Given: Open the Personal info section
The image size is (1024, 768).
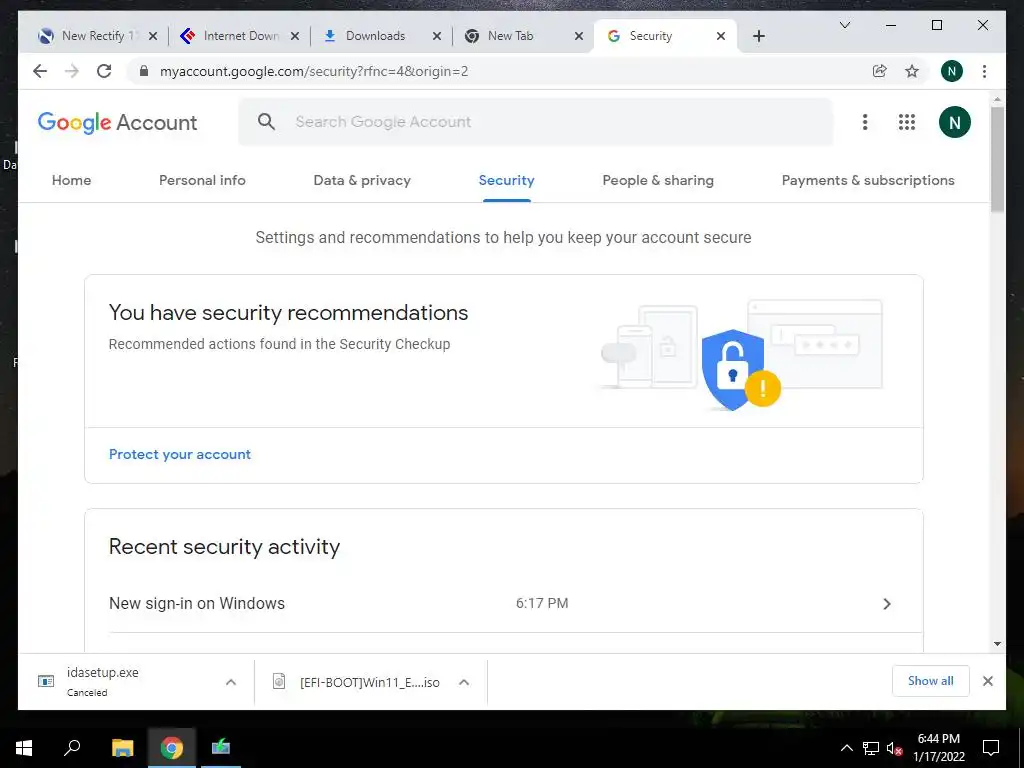Looking at the screenshot, I should click(202, 180).
